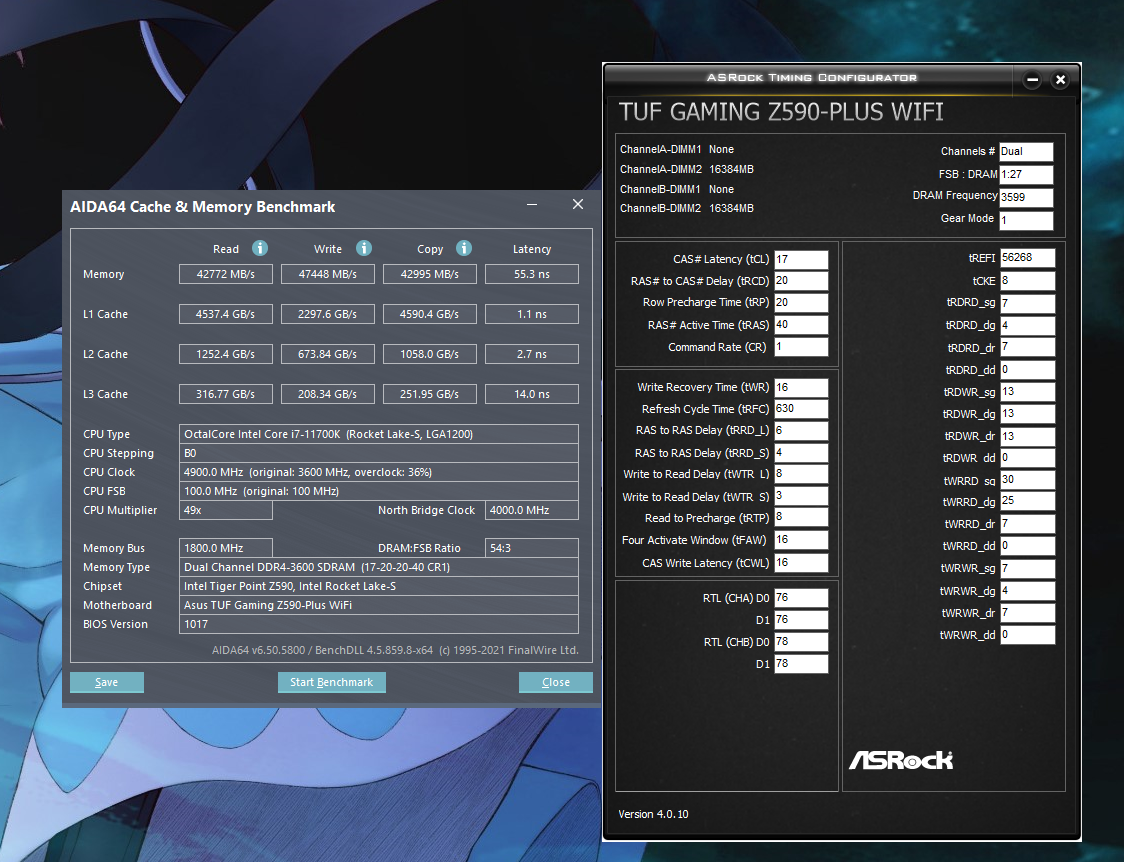Click the Memory Type field

(378, 567)
